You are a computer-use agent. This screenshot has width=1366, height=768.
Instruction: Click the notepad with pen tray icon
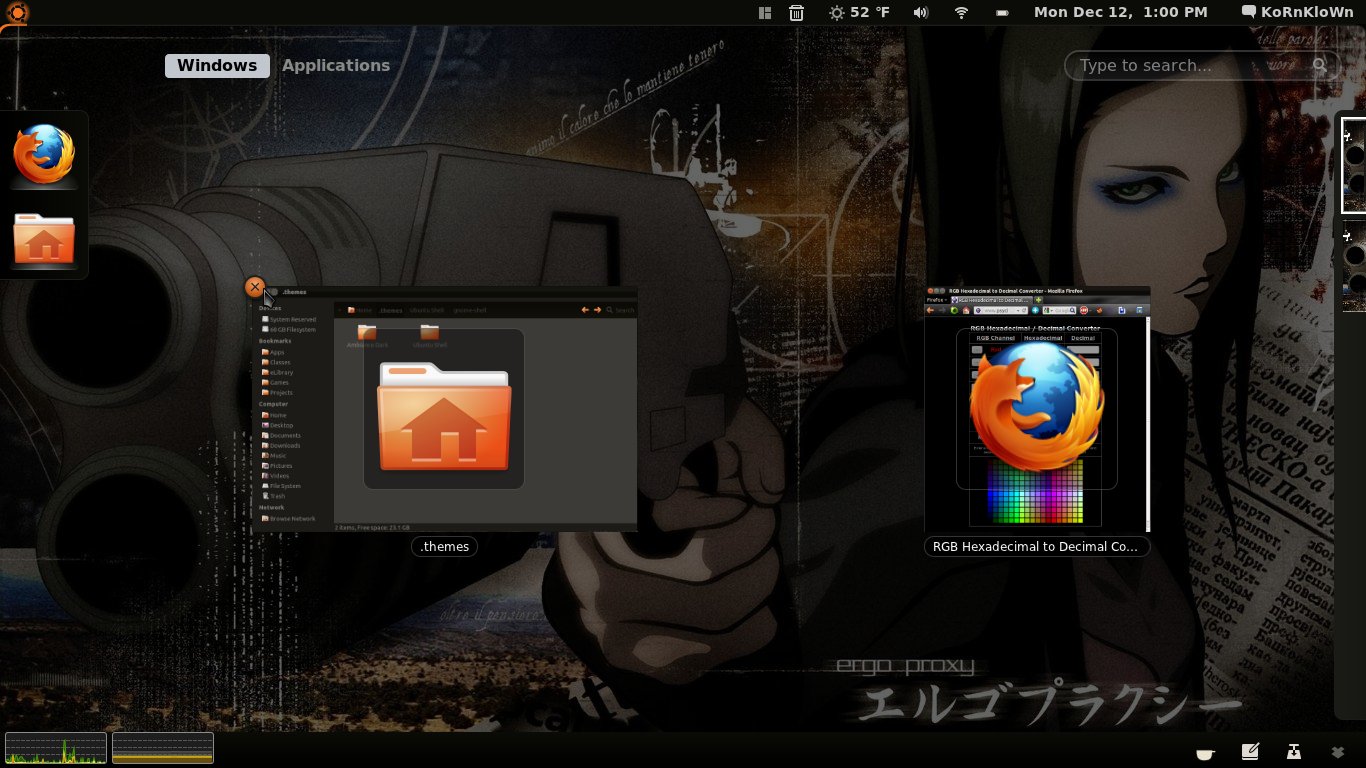click(x=1250, y=751)
